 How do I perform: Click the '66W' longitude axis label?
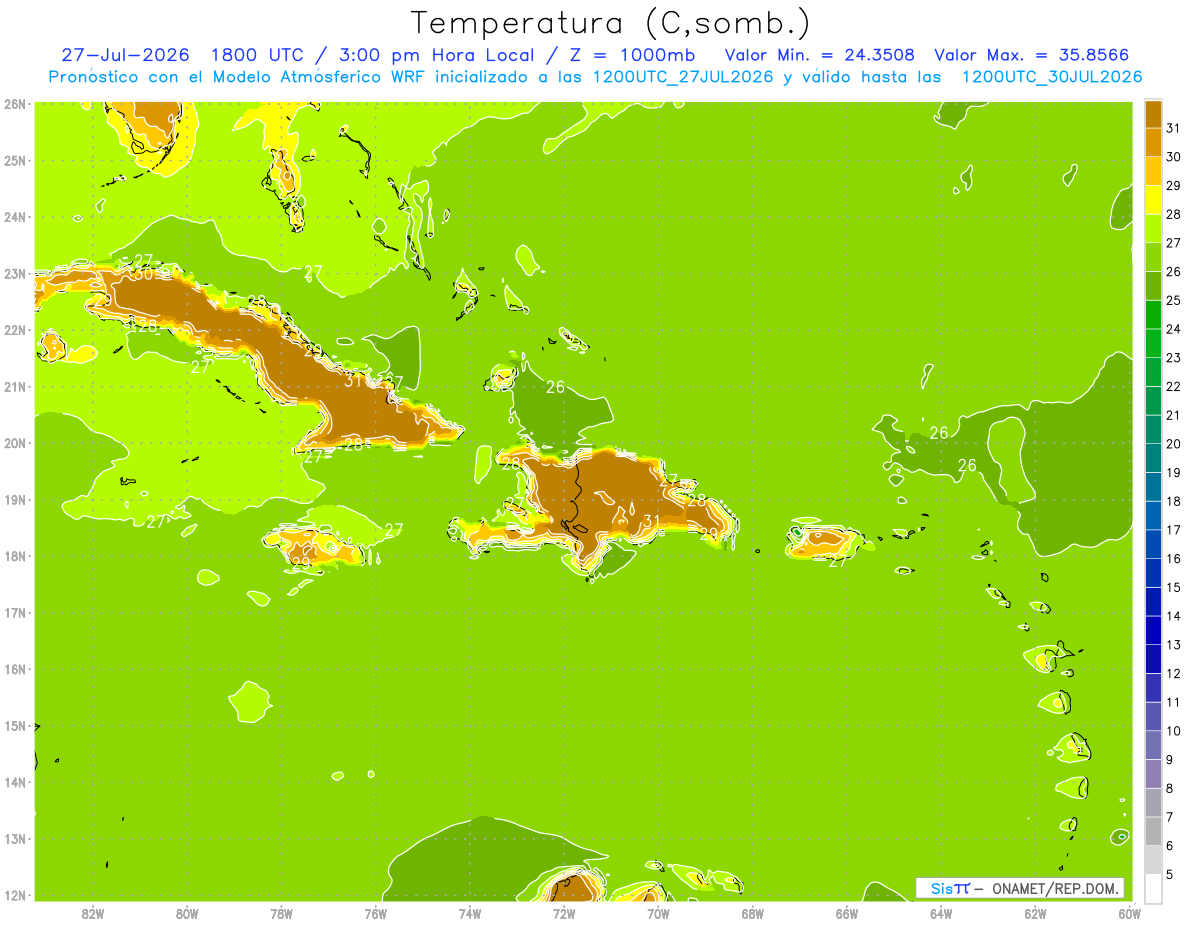(x=847, y=913)
